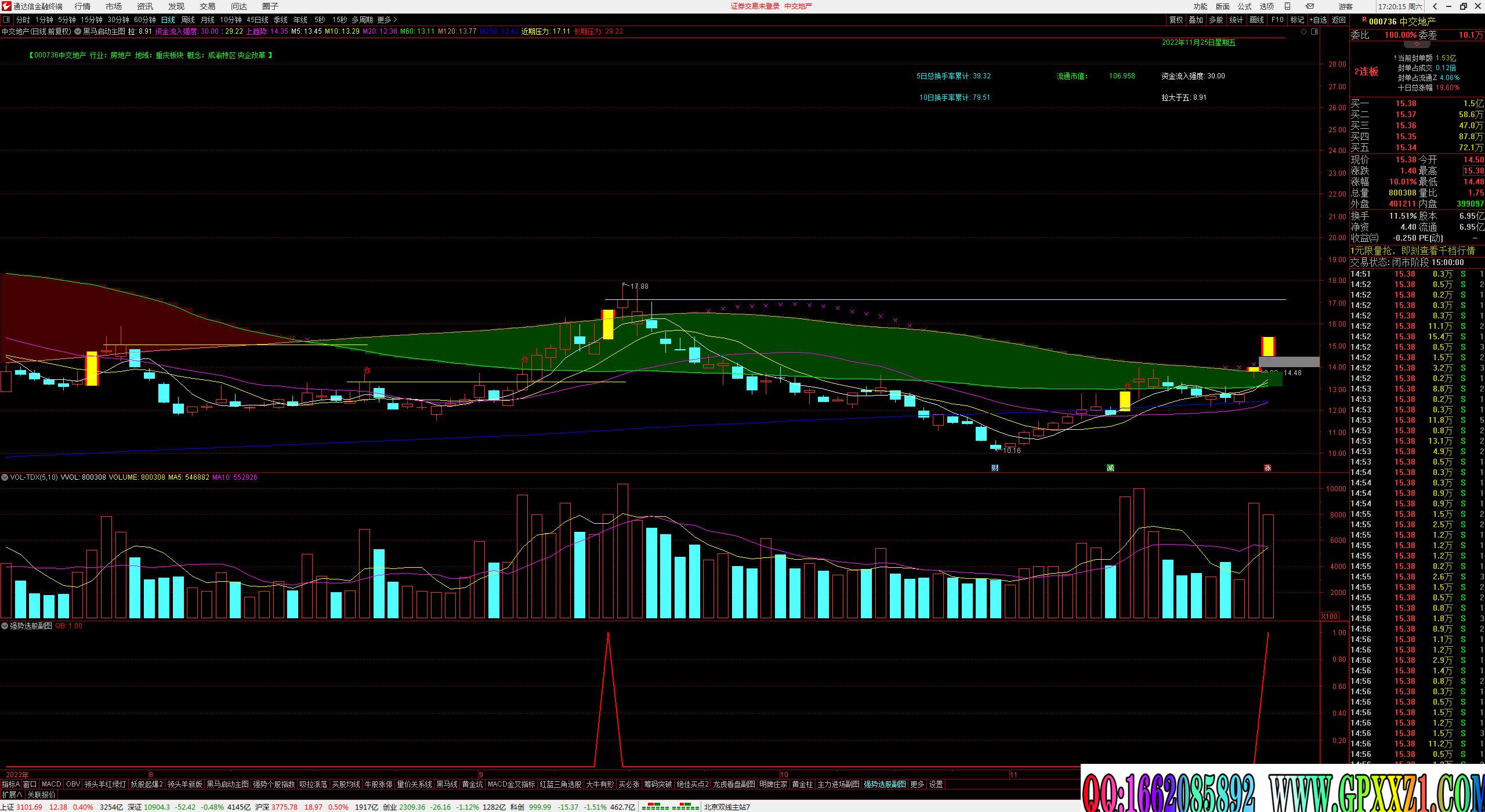Click 上证 index value in status bar
The width and height of the screenshot is (1485, 812).
pyautogui.click(x=29, y=807)
